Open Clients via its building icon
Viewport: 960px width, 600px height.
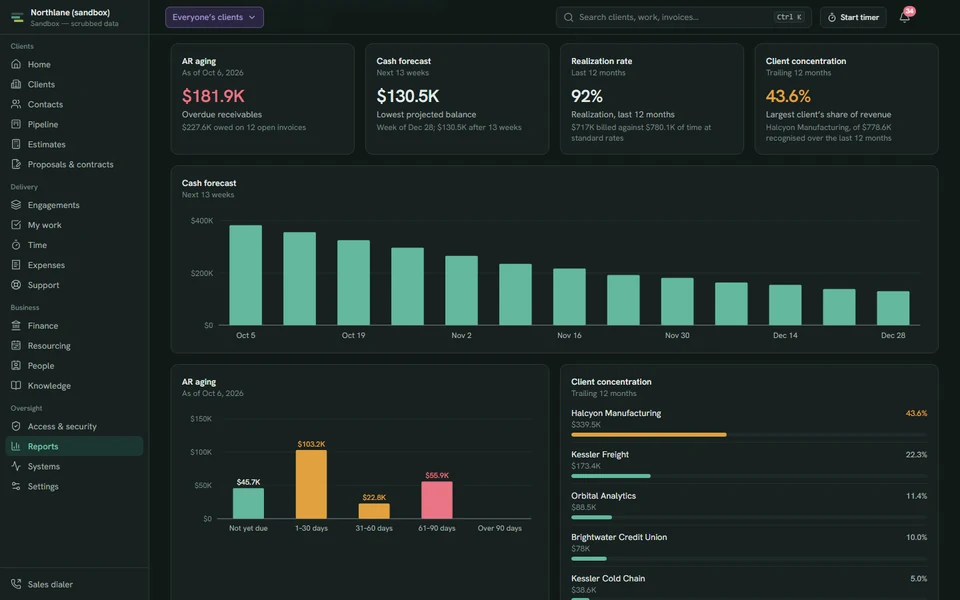(x=16, y=84)
